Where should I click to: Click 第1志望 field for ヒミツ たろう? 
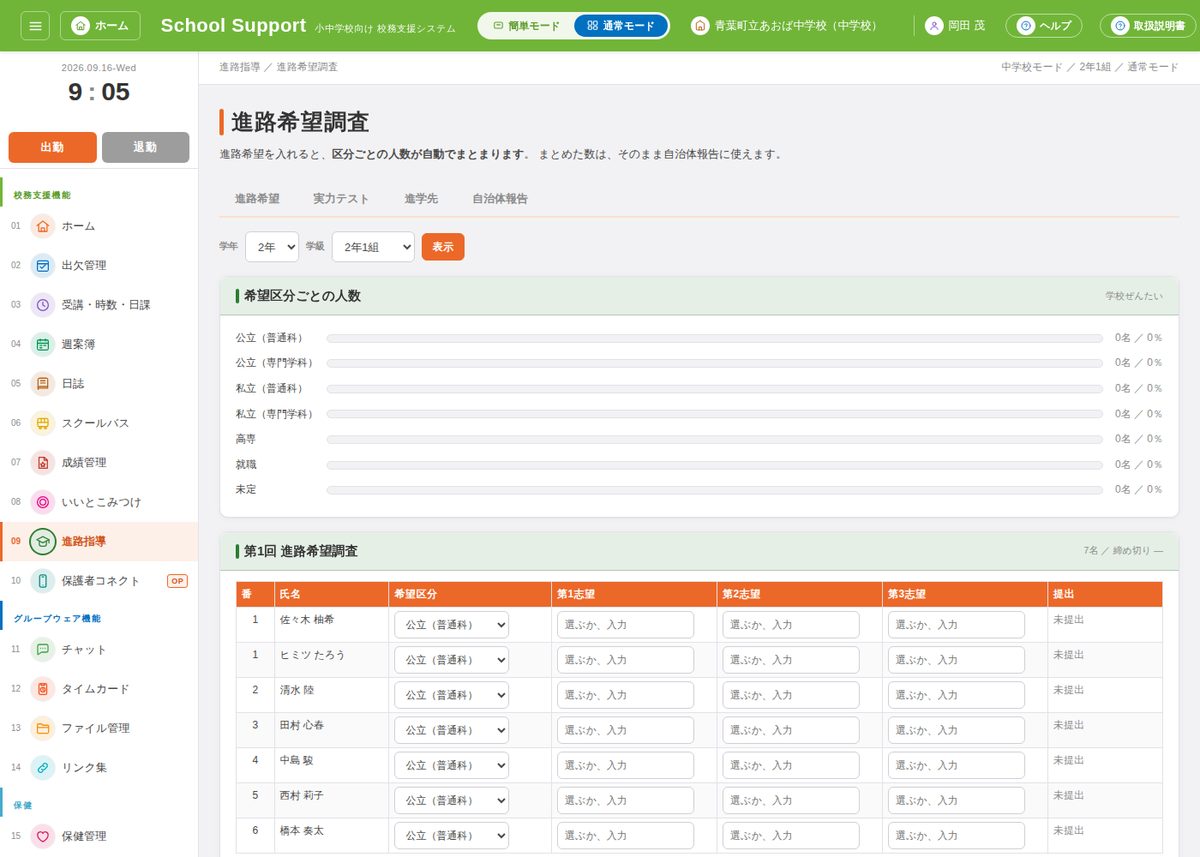(x=625, y=660)
